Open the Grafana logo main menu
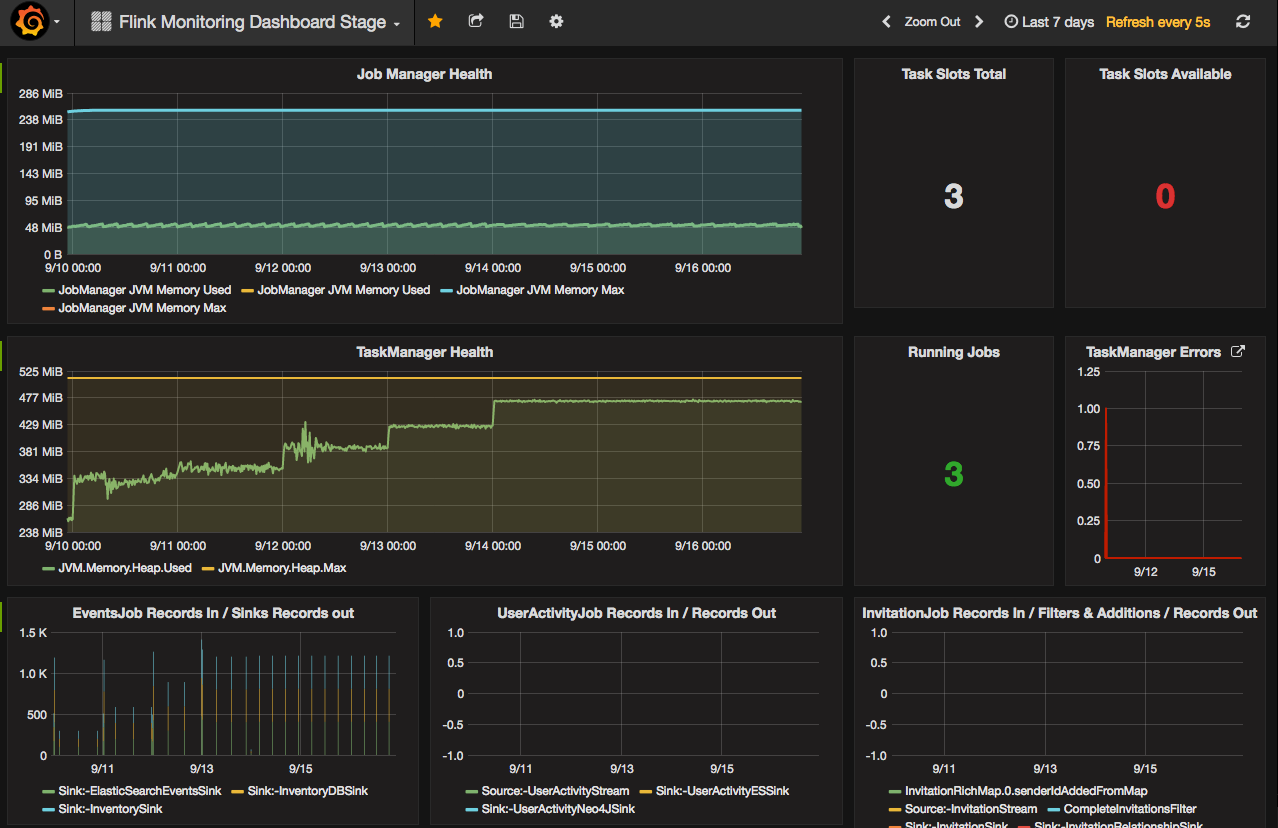Viewport: 1278px width, 828px height. pos(30,21)
